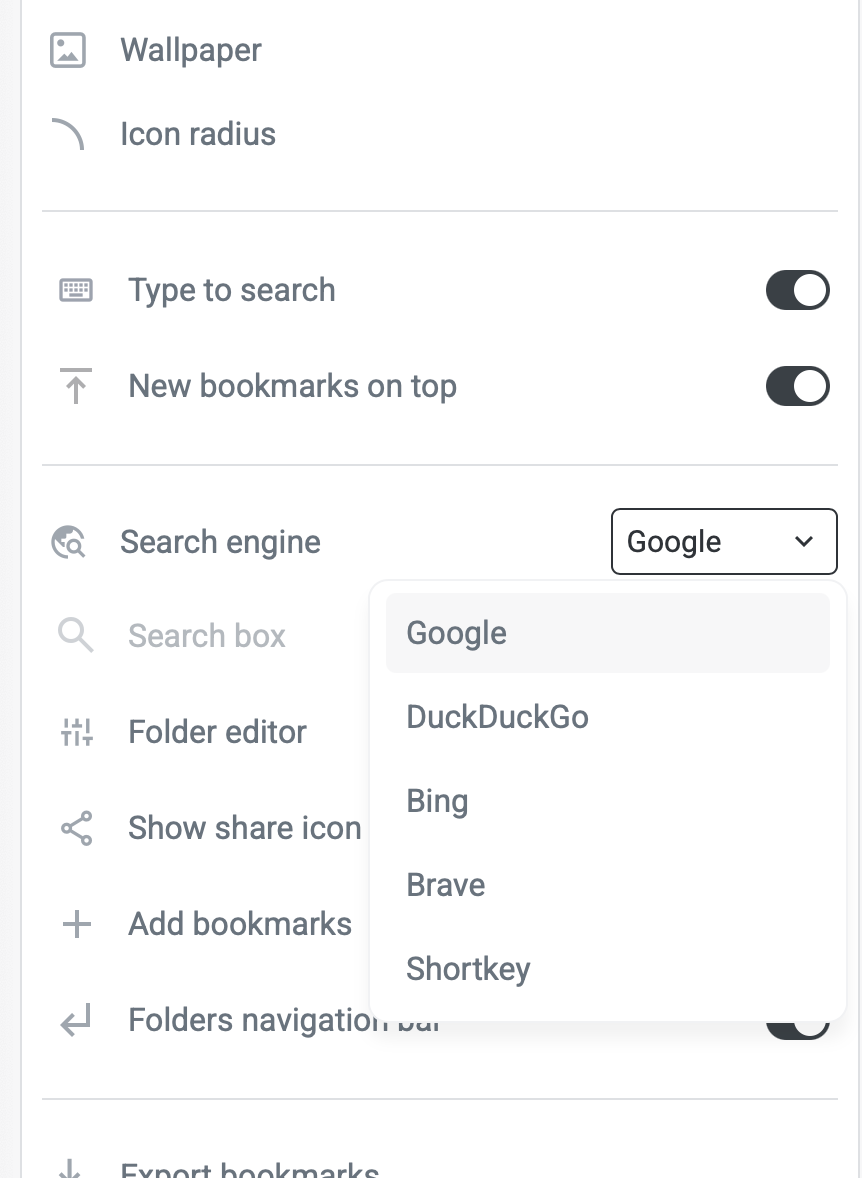Screen dimensions: 862x1178
Task: Select Google in the search engine list
Action: click(607, 633)
